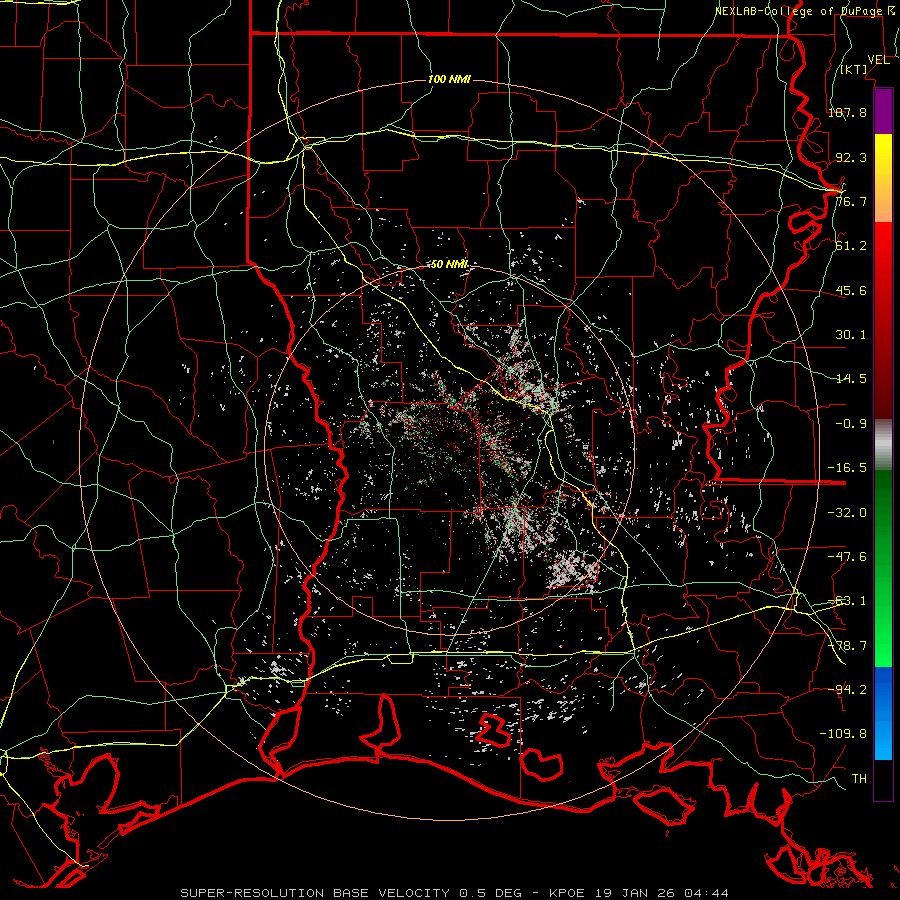Image resolution: width=900 pixels, height=900 pixels.
Task: Click the [KT] units label
Action: [x=854, y=69]
